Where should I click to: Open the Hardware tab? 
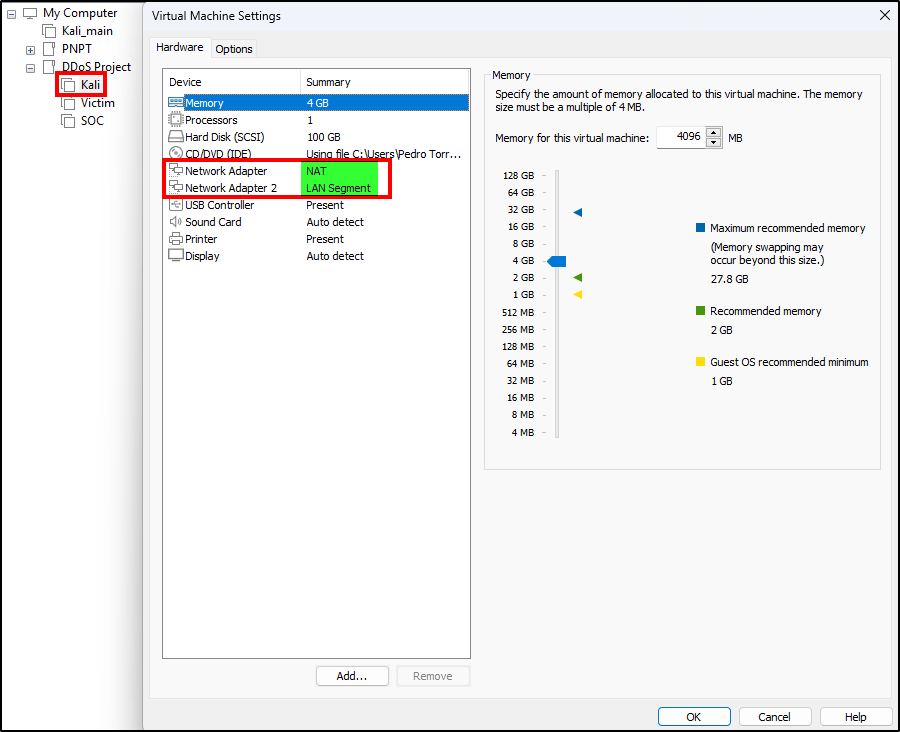coord(179,48)
